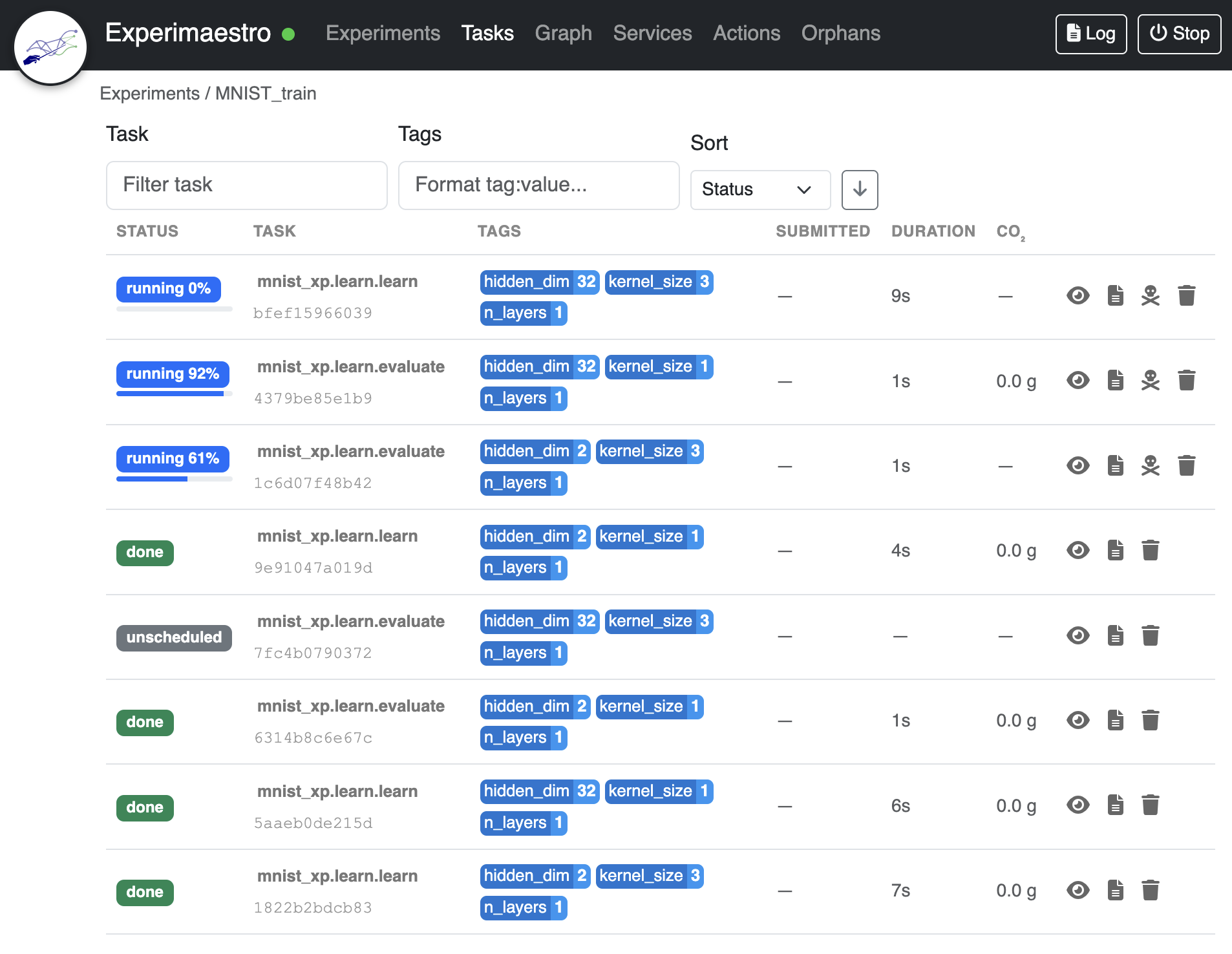The width and height of the screenshot is (1232, 954).
Task: View details eye icon for 9e91047a019d
Action: click(1078, 551)
